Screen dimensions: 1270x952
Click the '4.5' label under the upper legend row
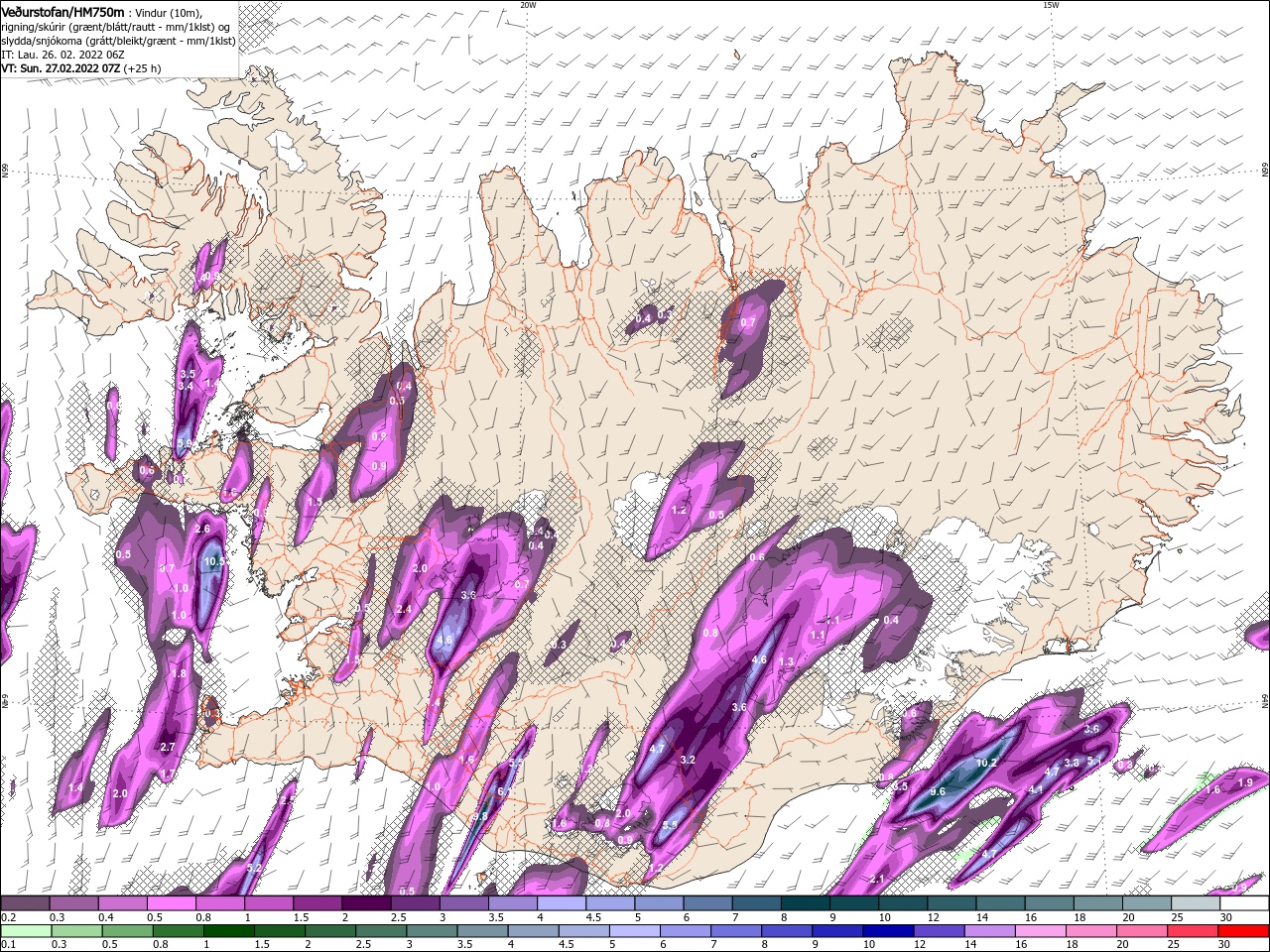(593, 917)
